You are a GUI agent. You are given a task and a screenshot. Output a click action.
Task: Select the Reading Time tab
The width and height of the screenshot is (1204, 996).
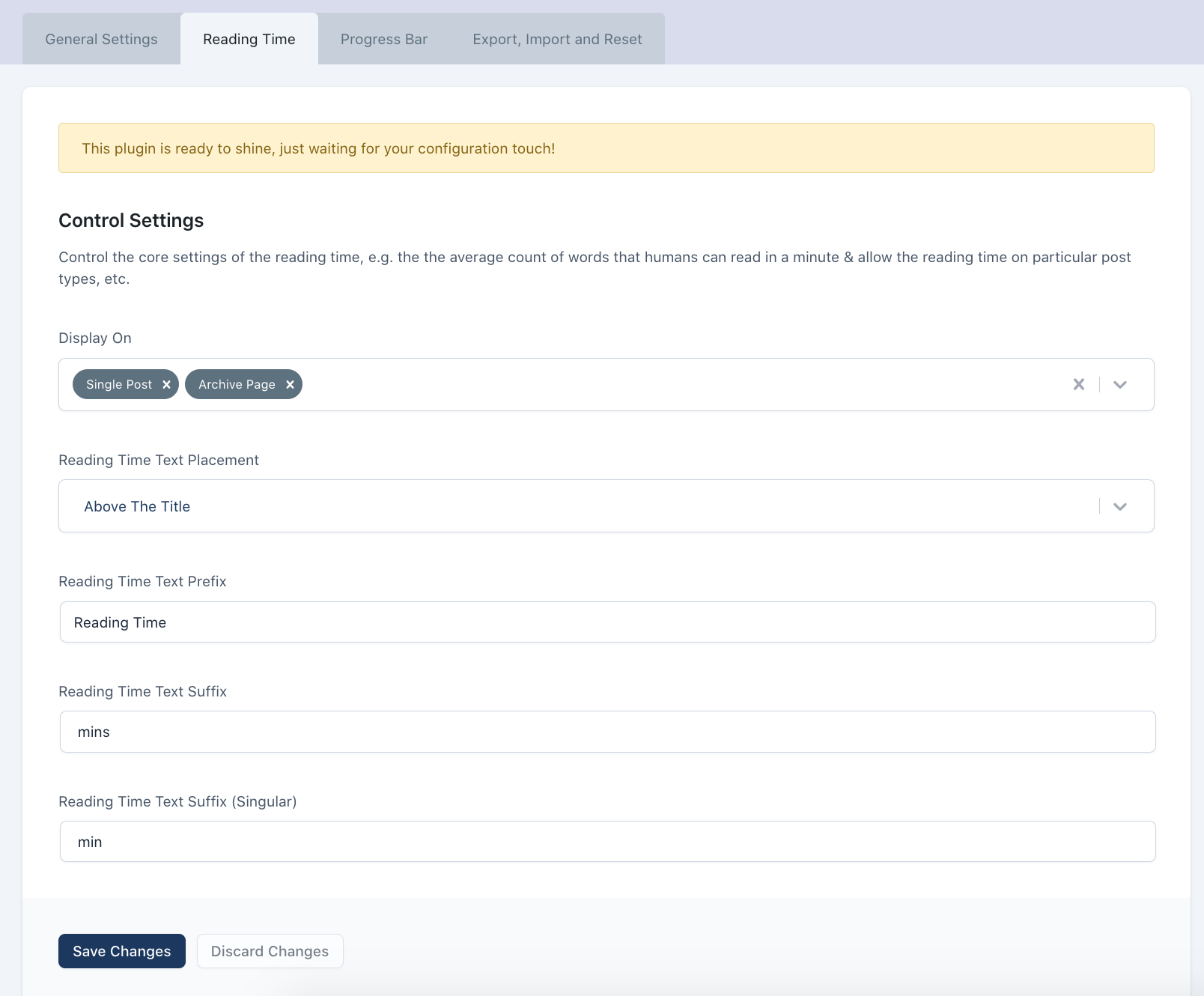click(x=249, y=39)
